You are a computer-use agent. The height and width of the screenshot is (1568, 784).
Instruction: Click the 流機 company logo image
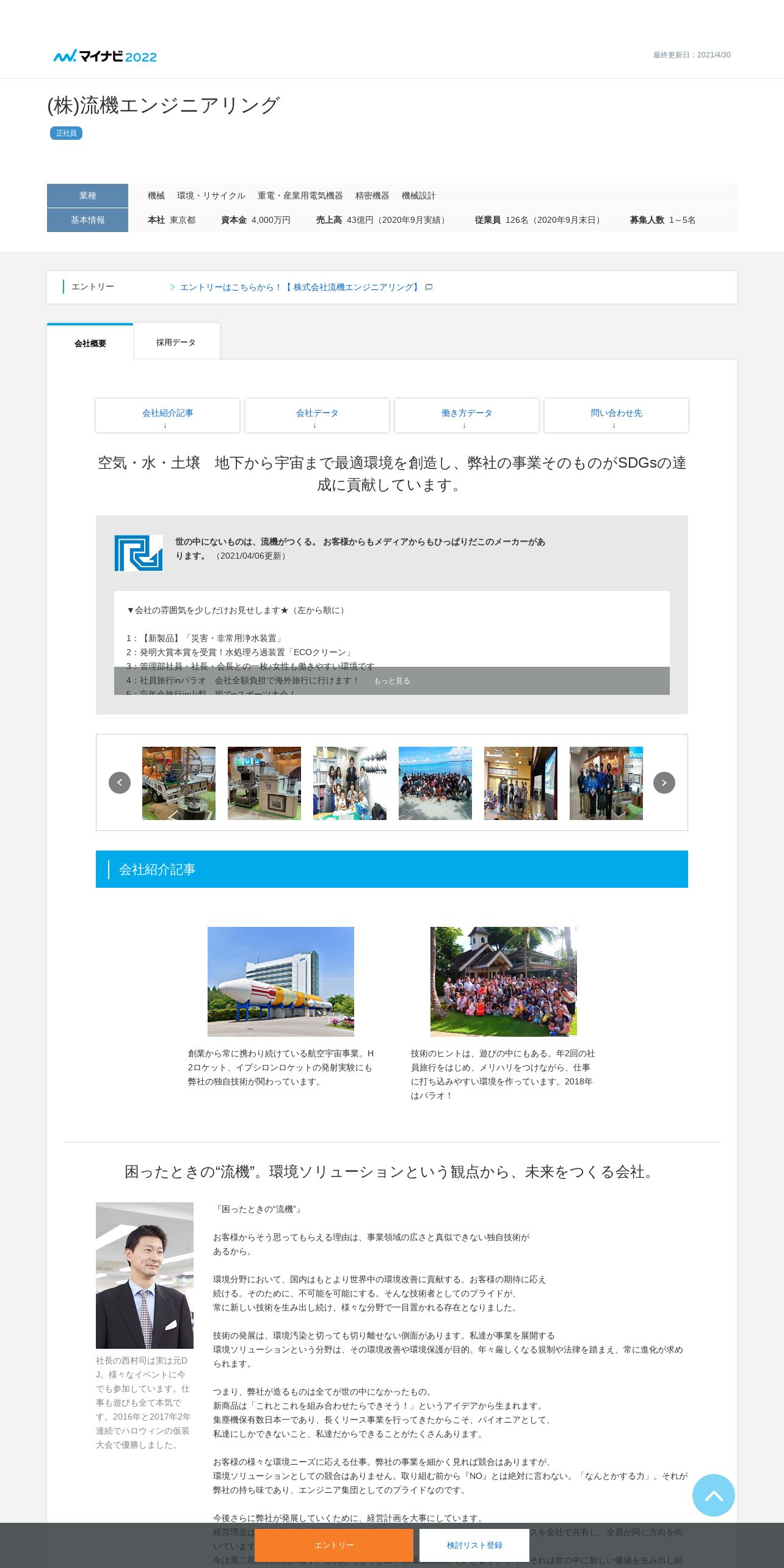tap(139, 553)
